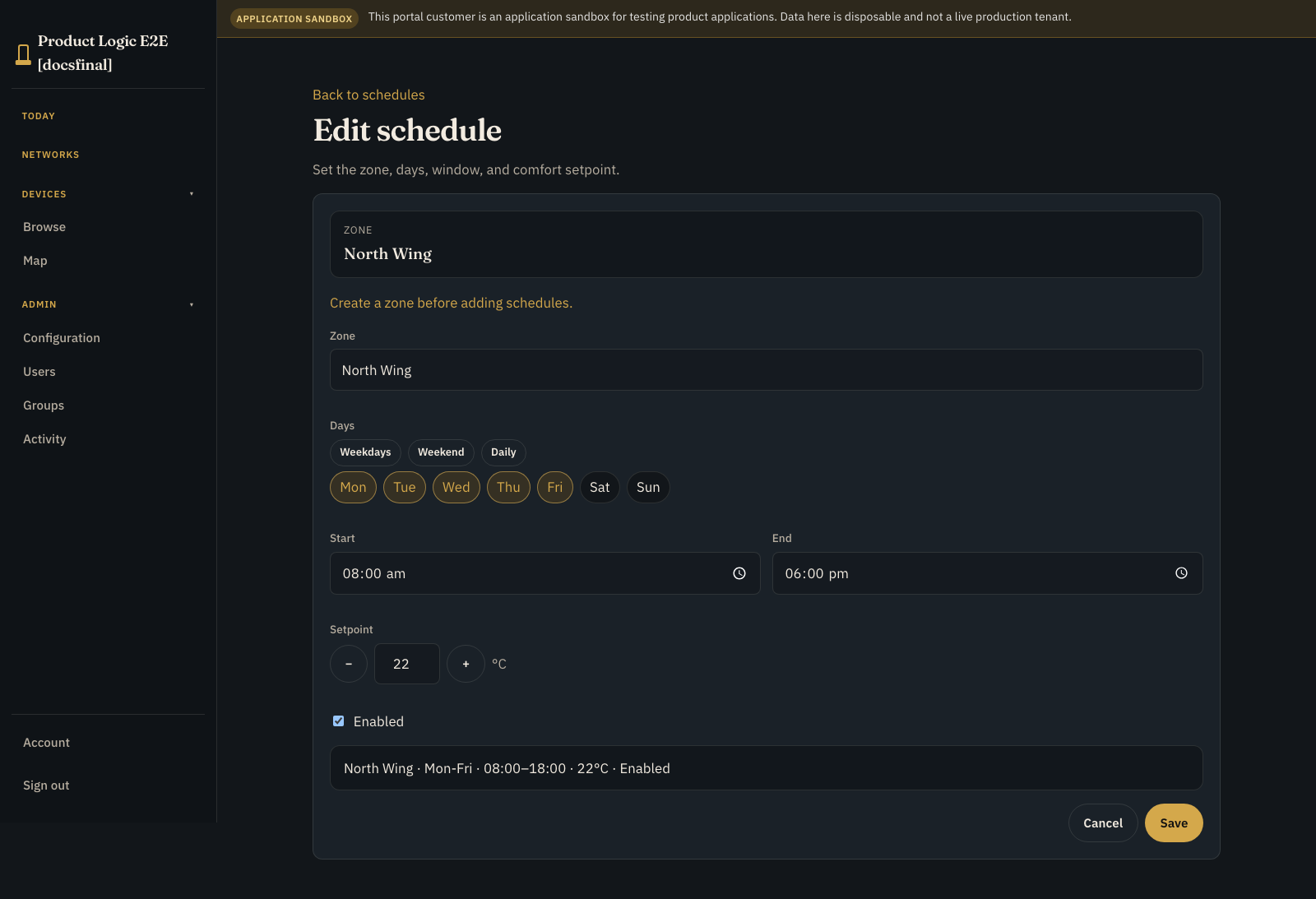
Task: Follow the Back to schedules link
Action: (368, 95)
